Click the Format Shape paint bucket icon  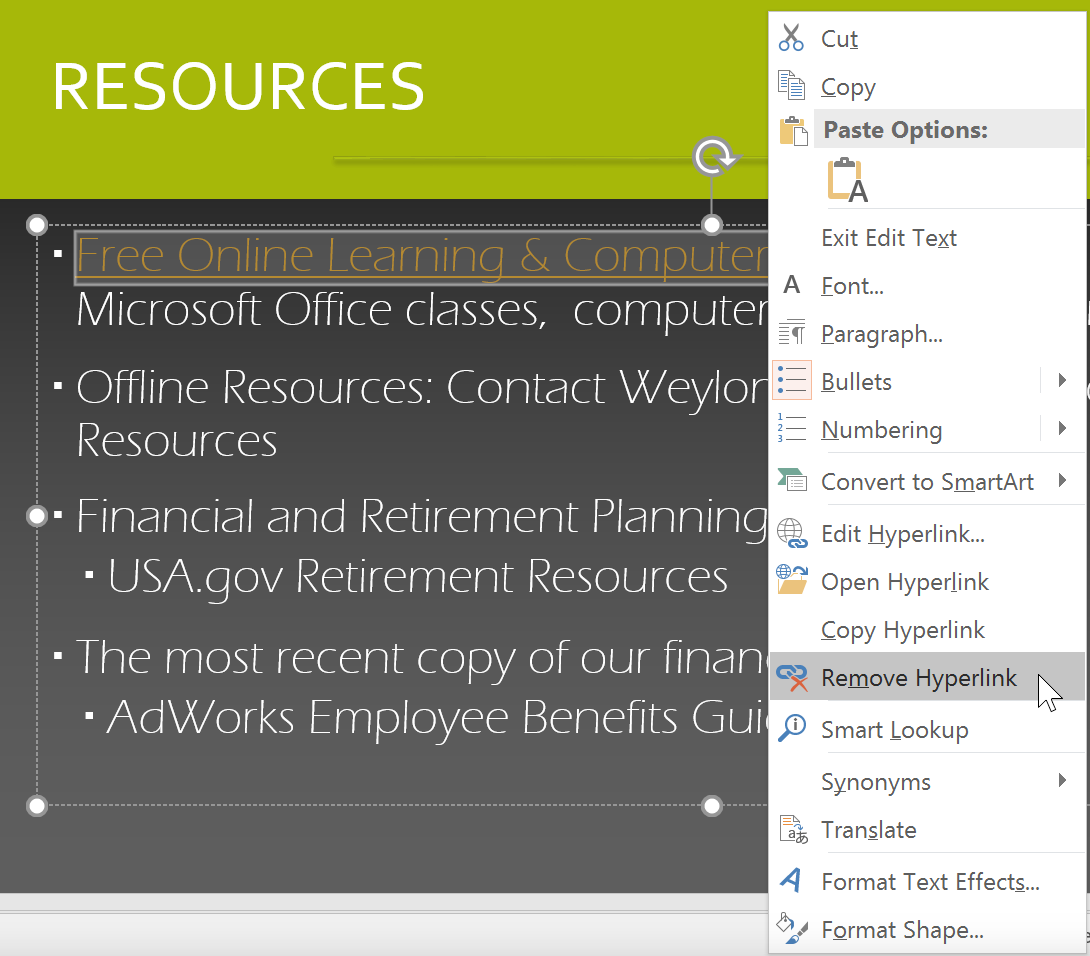791,929
